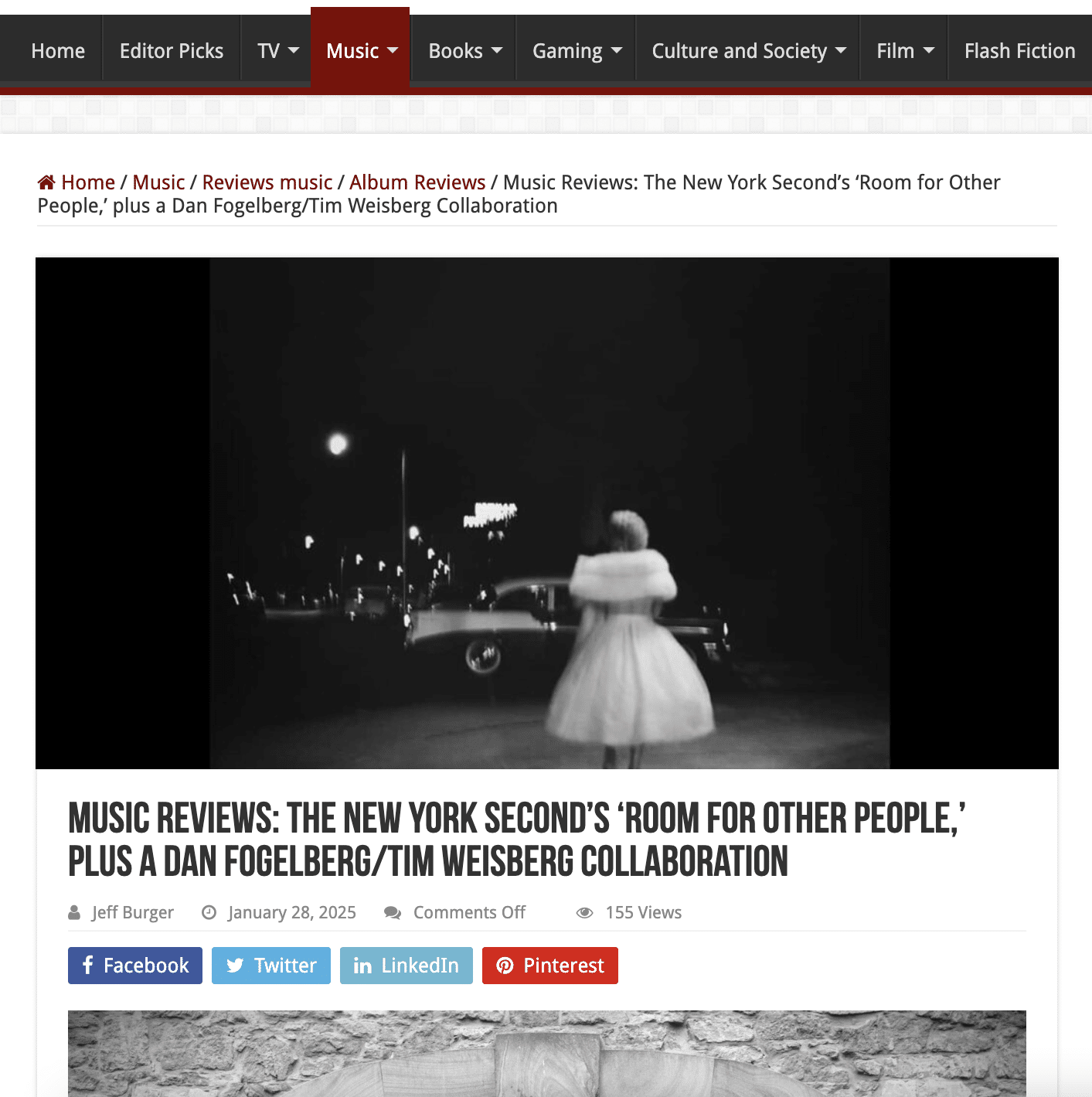
Task: Expand Culture and Society menu
Action: 748,51
